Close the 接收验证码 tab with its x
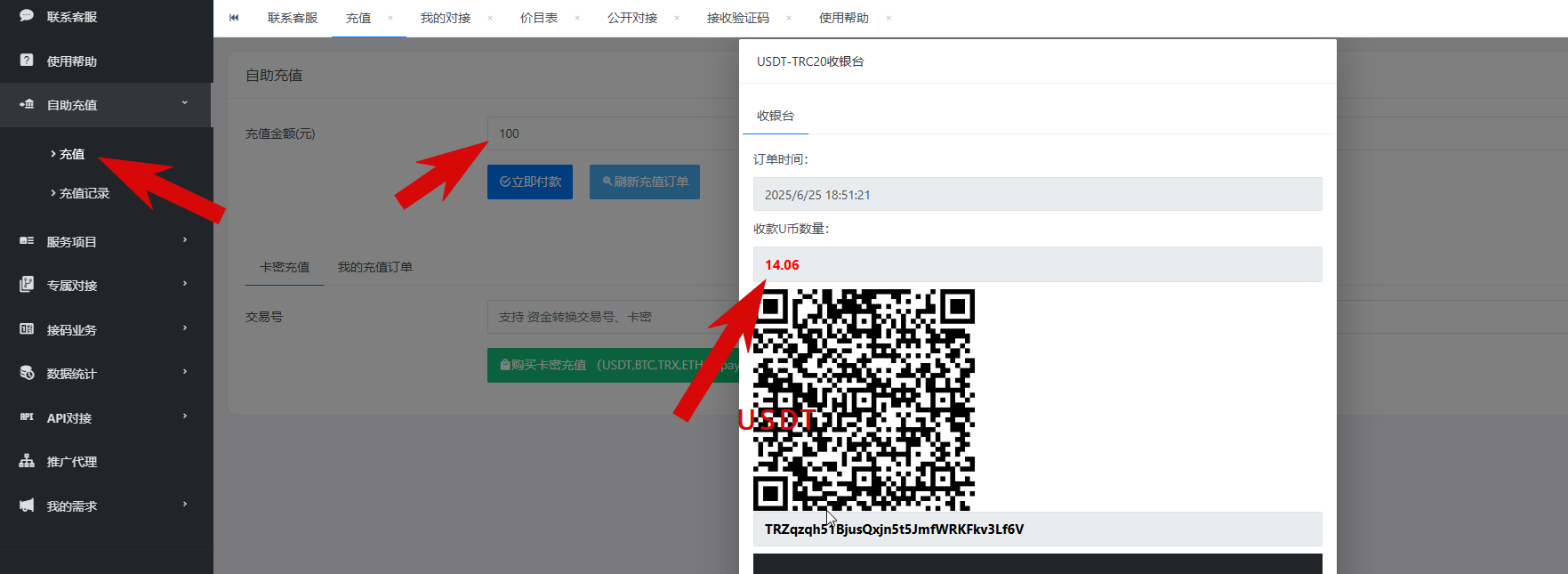 point(789,18)
